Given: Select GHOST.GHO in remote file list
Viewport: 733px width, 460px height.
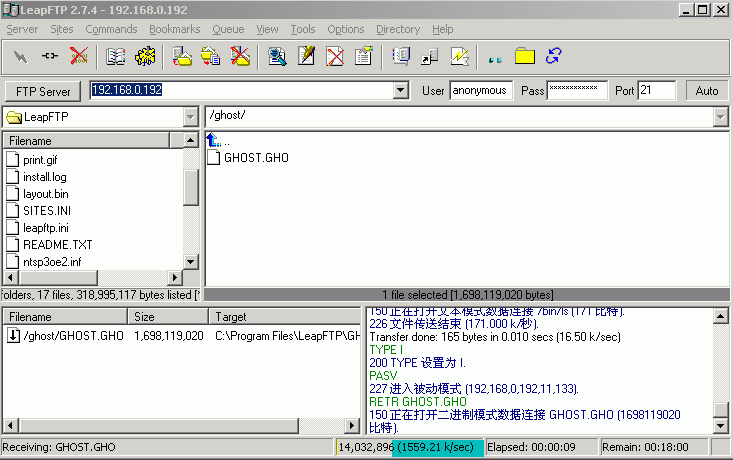Looking at the screenshot, I should point(256,158).
